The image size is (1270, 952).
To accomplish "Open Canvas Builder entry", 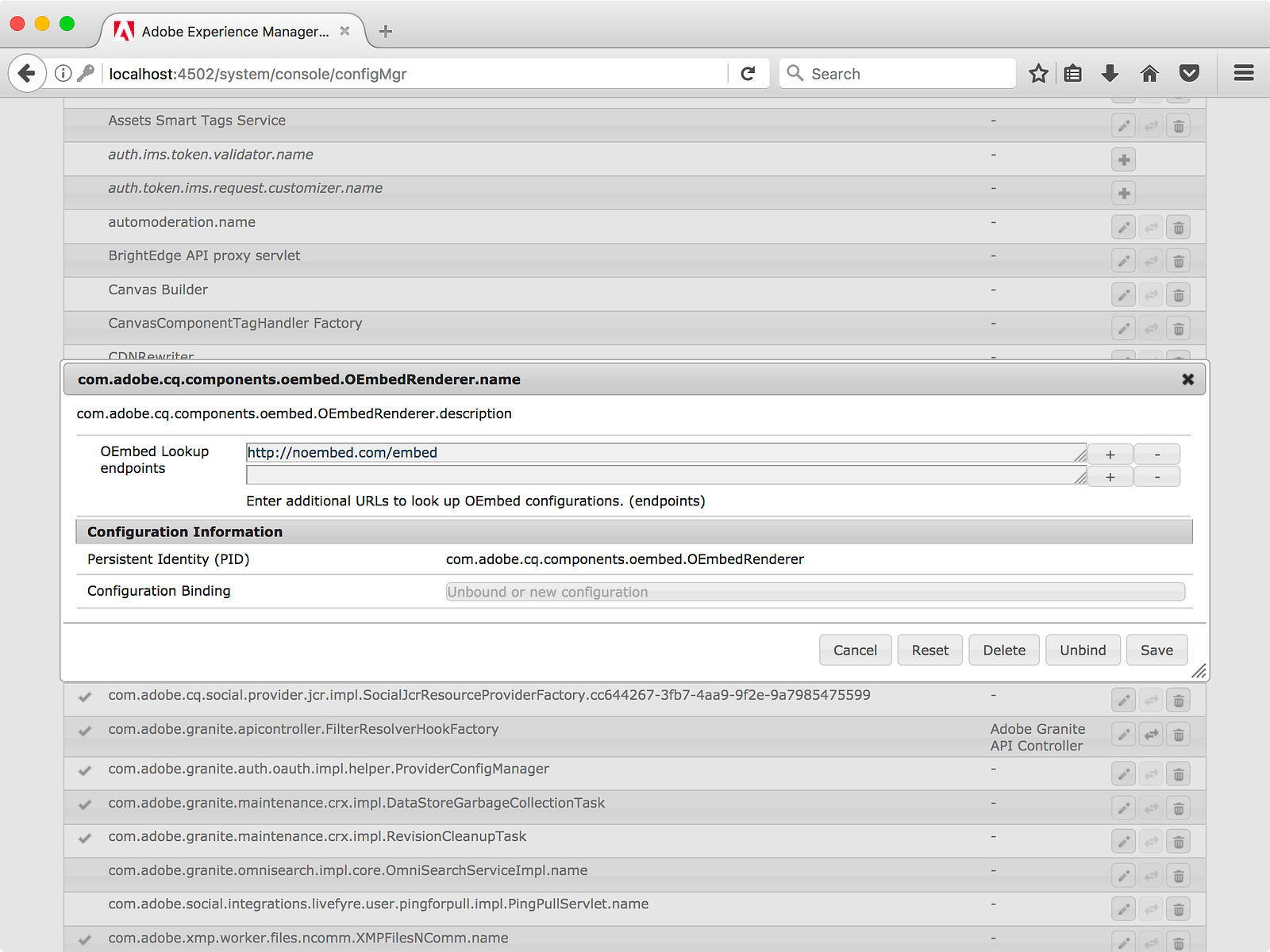I will 158,290.
